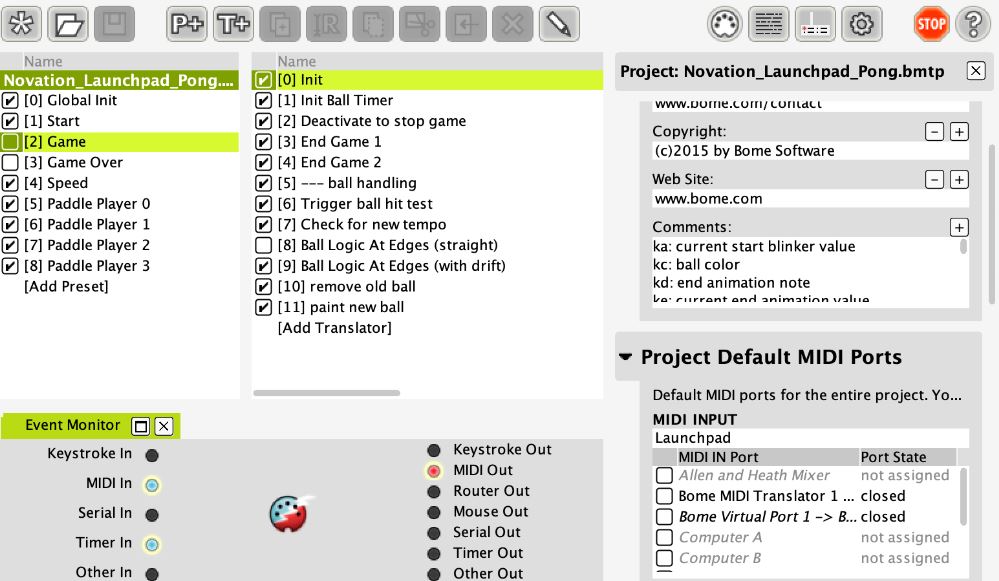Click the new project asterisk icon
Screen dimensions: 999x581
pyautogui.click(x=22, y=24)
